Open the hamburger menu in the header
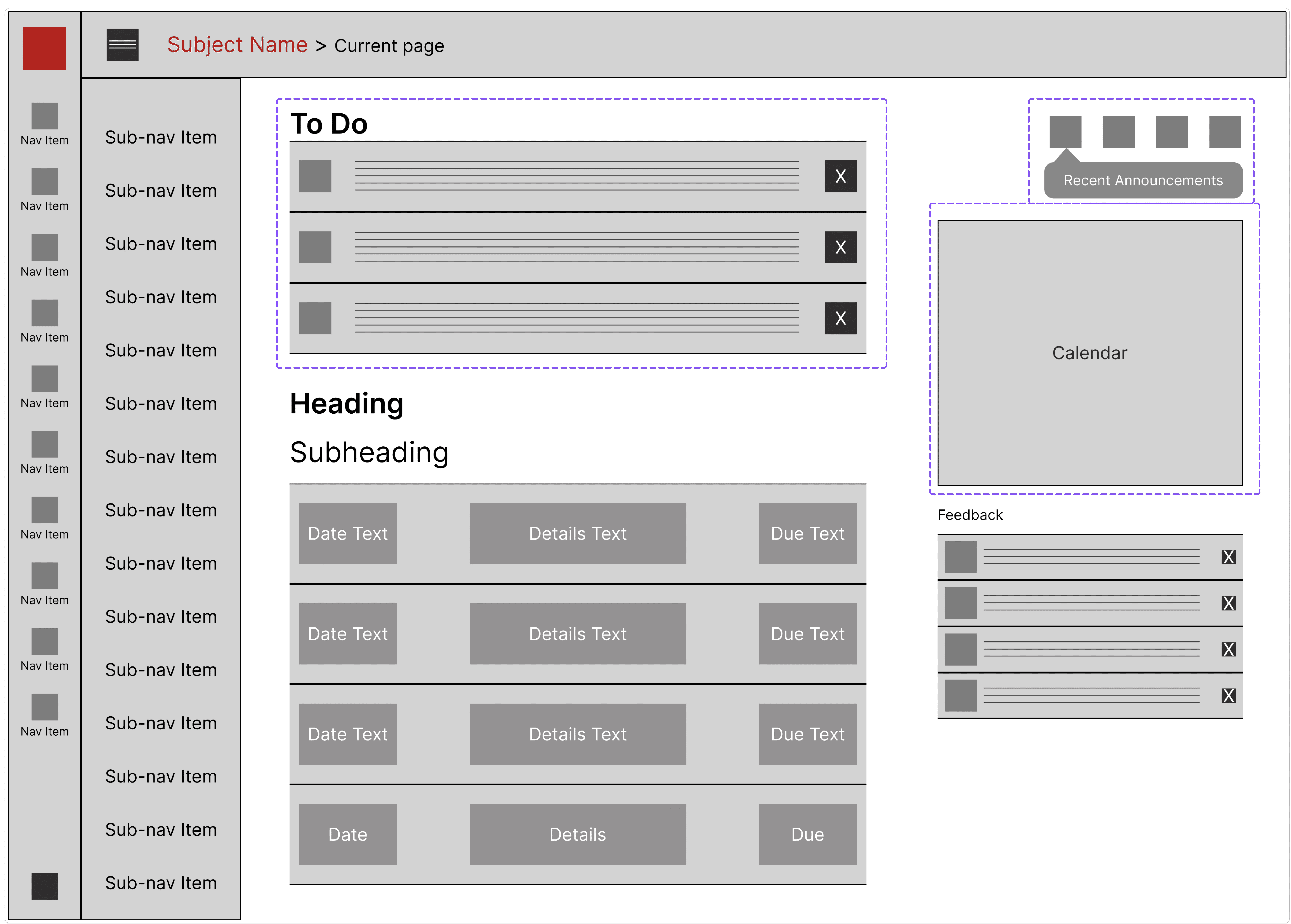This screenshot has height=924, width=1291. [122, 45]
